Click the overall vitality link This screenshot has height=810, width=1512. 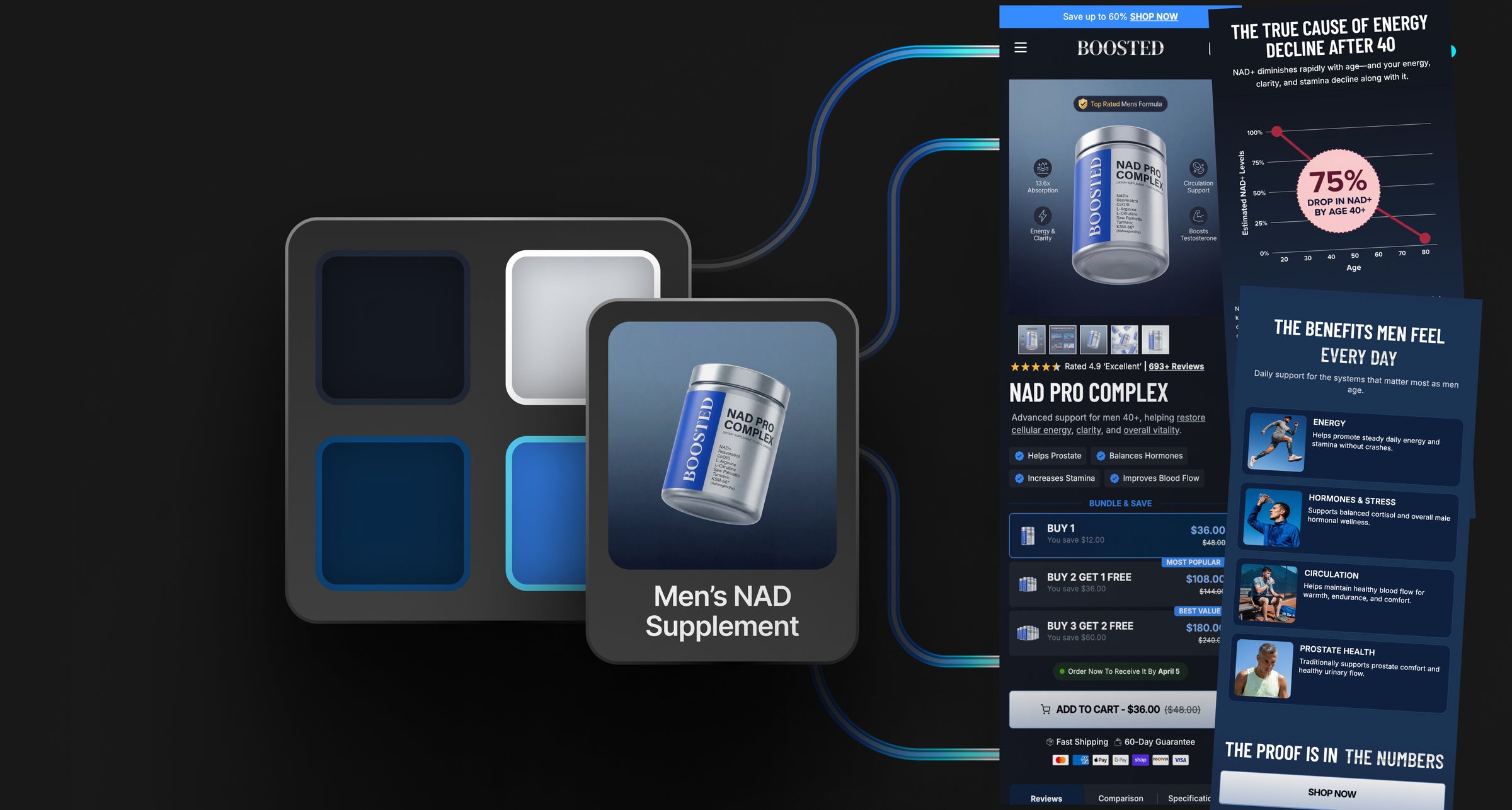coord(1152,431)
